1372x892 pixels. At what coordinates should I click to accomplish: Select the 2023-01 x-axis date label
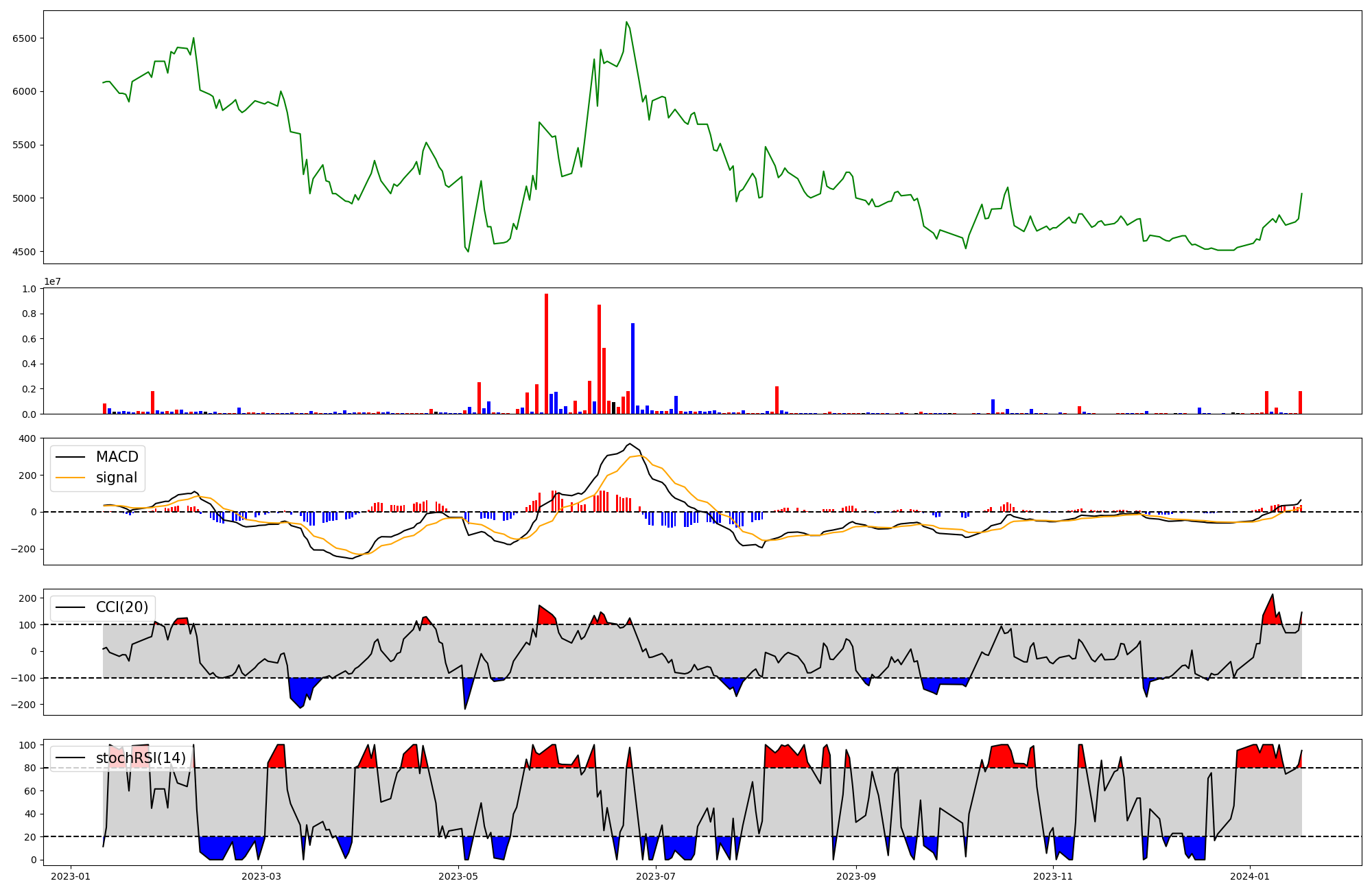point(71,876)
